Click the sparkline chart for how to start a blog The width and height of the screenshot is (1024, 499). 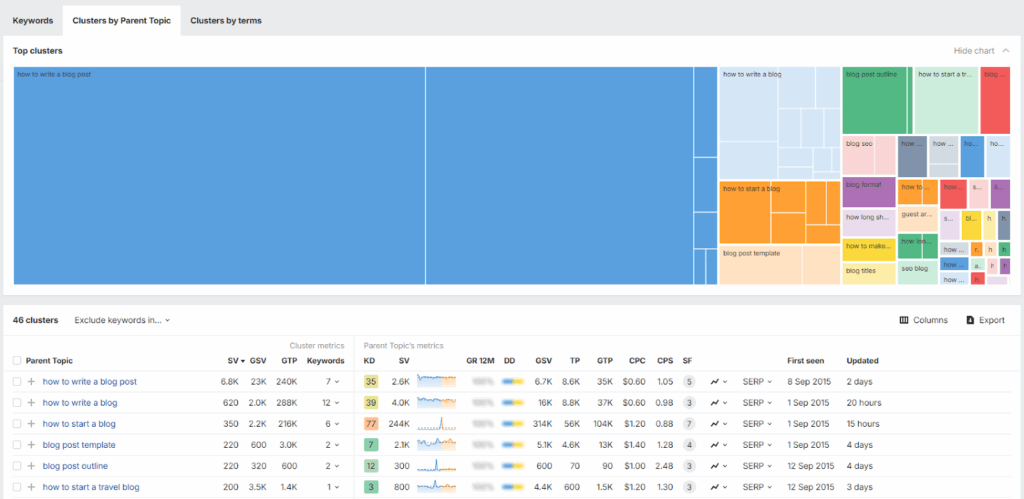pos(436,424)
